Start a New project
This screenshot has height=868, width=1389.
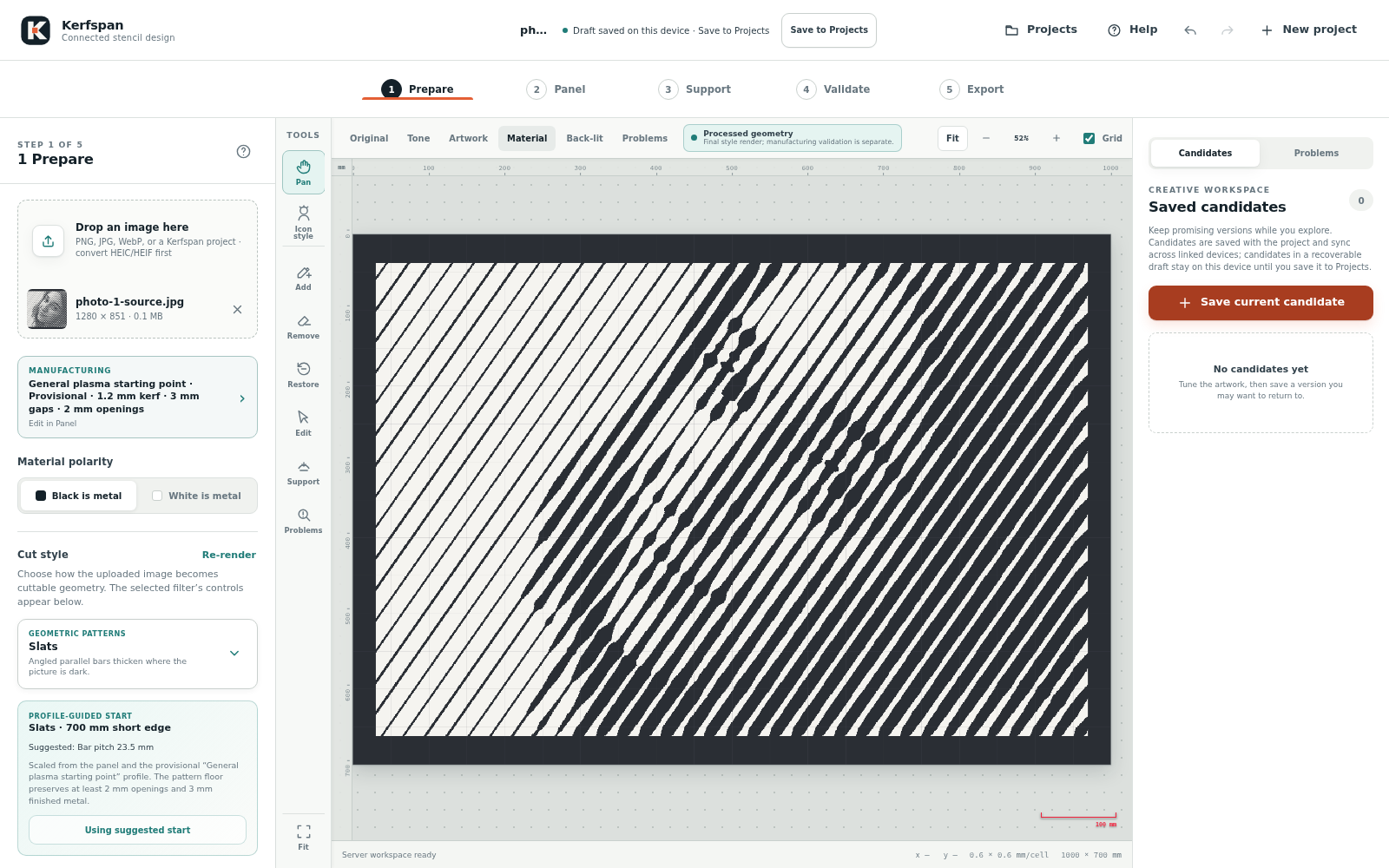[1308, 30]
